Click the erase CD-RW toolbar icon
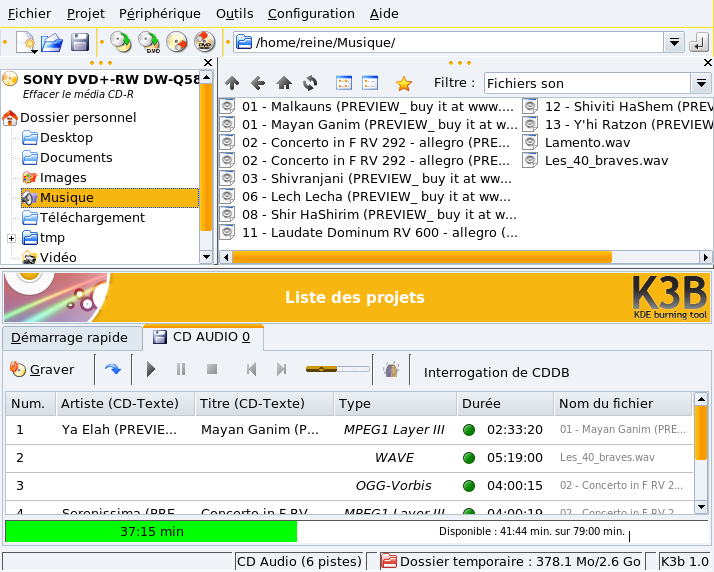This screenshot has width=714, height=572. (177, 42)
